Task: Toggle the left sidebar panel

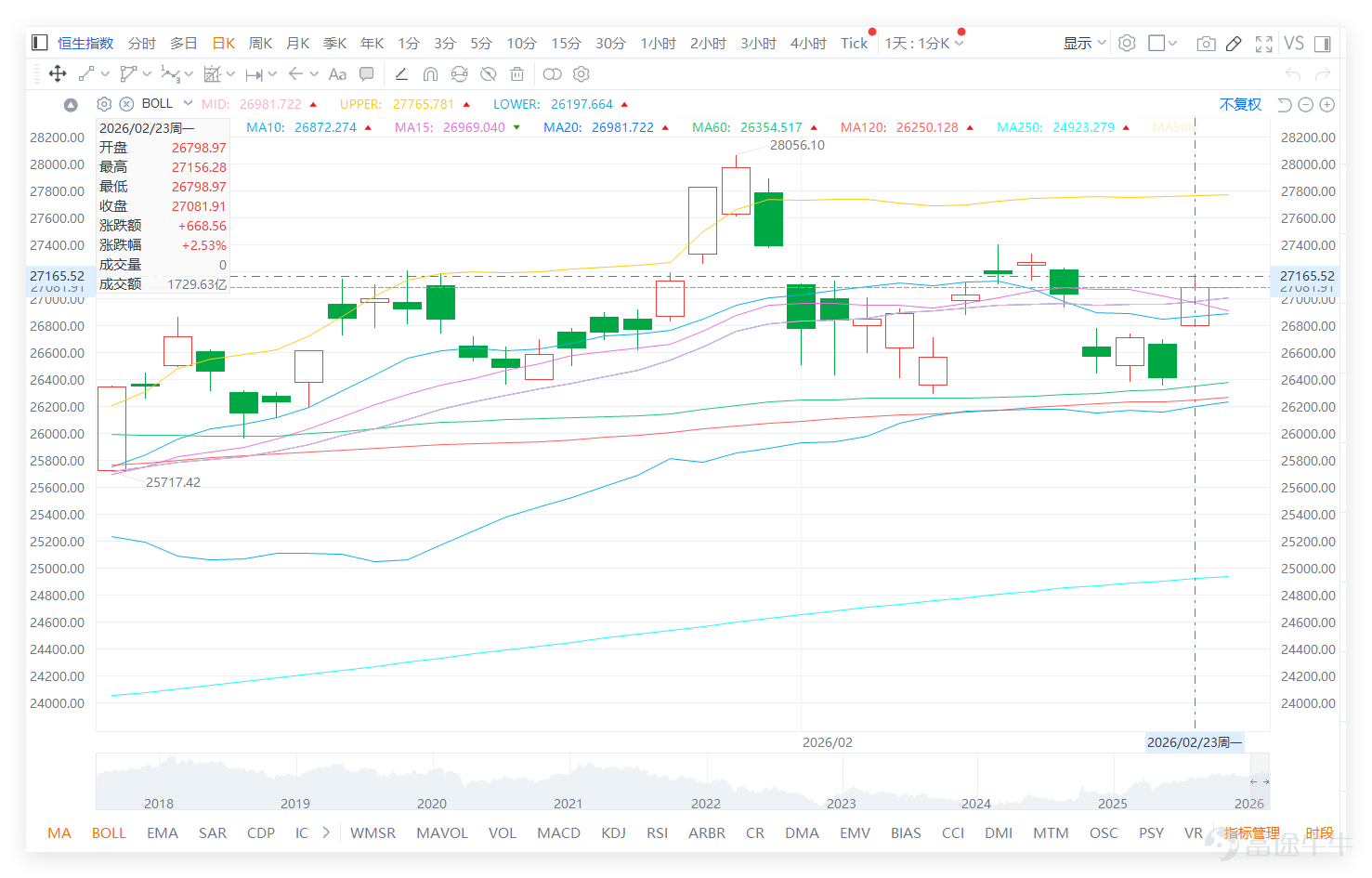Action: pyautogui.click(x=39, y=43)
